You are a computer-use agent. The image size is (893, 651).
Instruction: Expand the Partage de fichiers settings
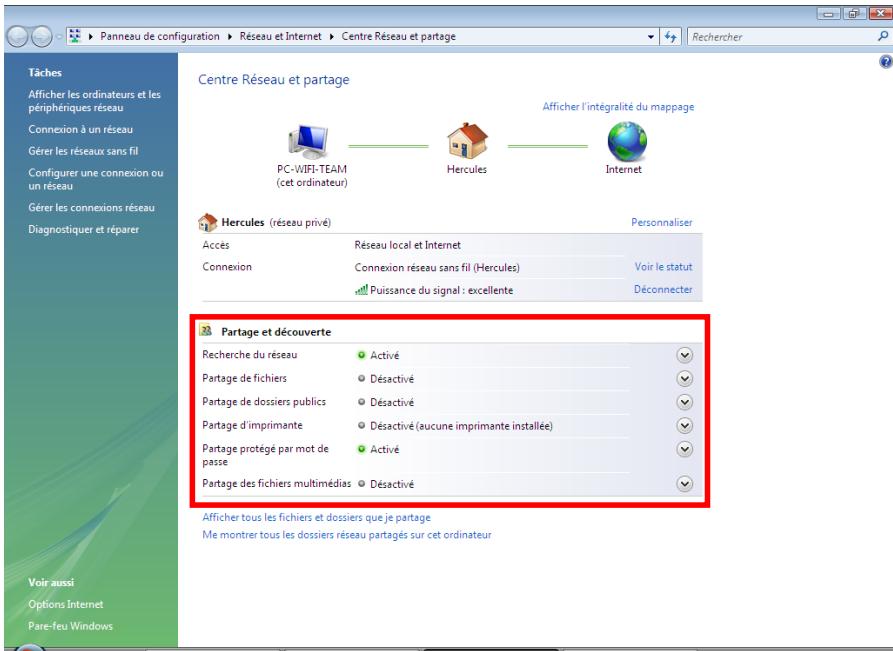[685, 378]
